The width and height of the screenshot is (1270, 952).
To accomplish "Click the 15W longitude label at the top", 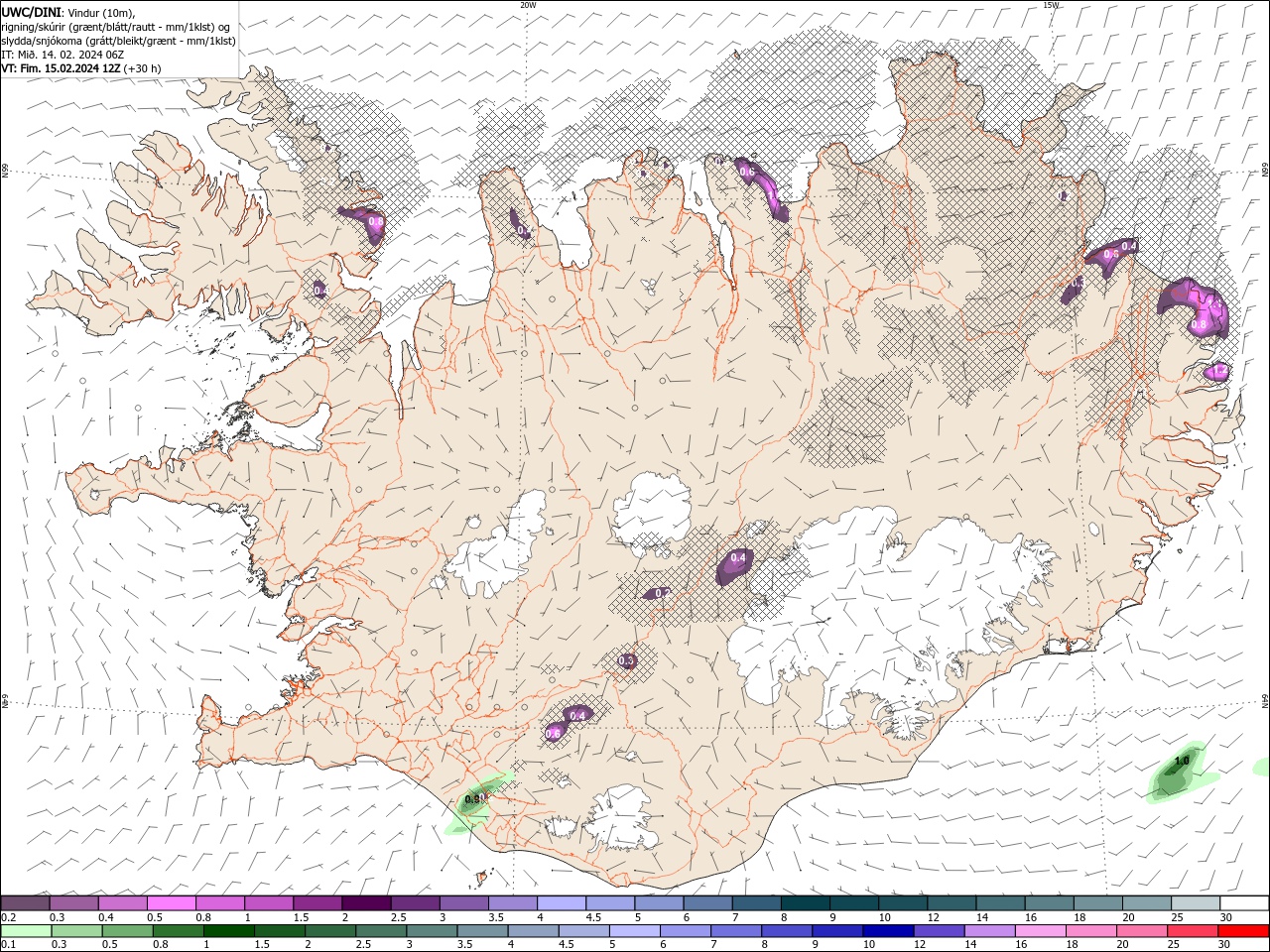I will pyautogui.click(x=1052, y=5).
